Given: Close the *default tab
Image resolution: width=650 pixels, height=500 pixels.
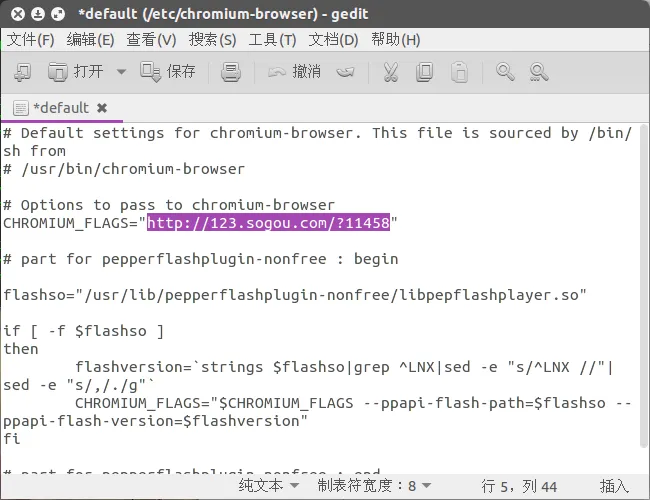Looking at the screenshot, I should pyautogui.click(x=102, y=108).
